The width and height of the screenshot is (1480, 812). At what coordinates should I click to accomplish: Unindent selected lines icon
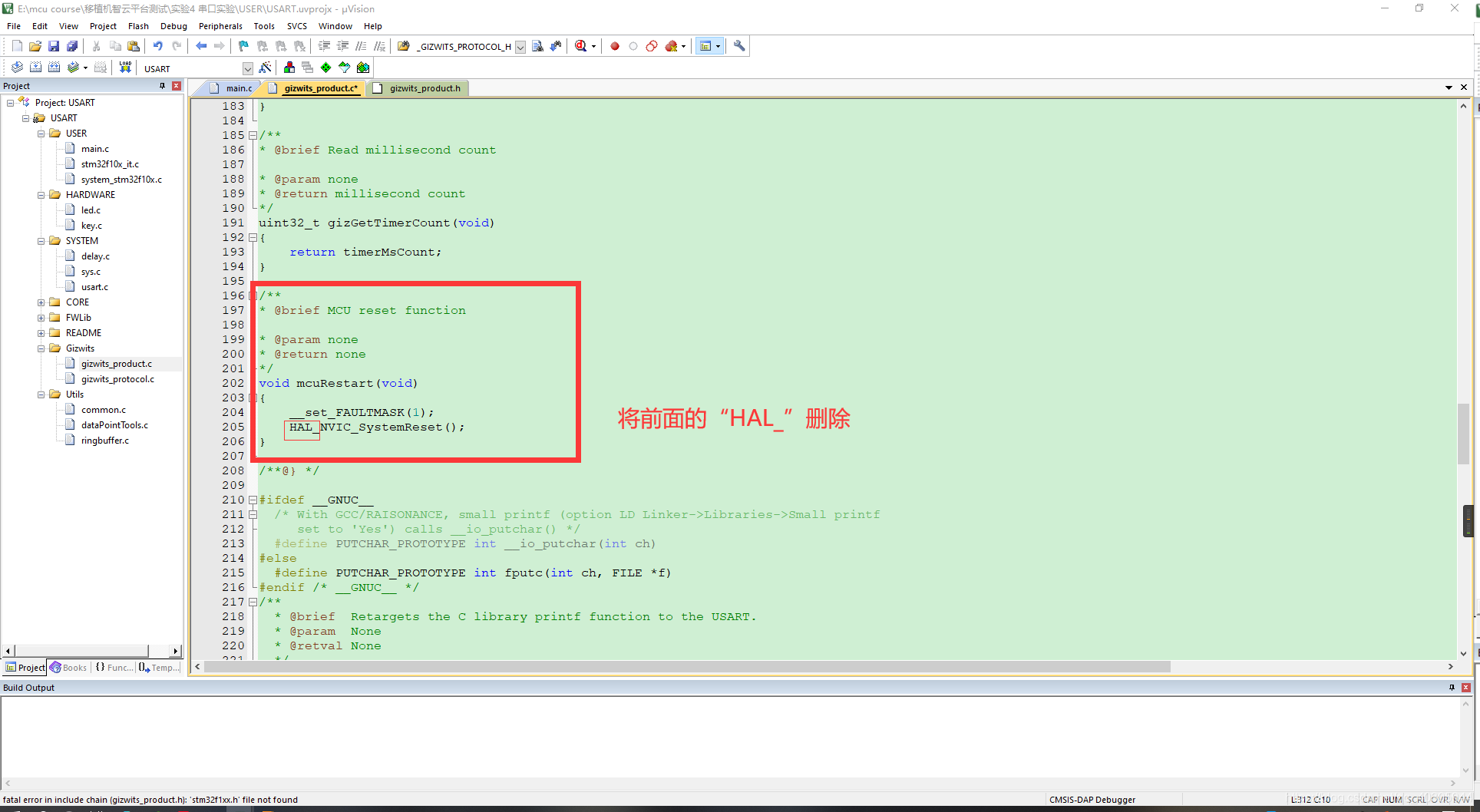(342, 46)
